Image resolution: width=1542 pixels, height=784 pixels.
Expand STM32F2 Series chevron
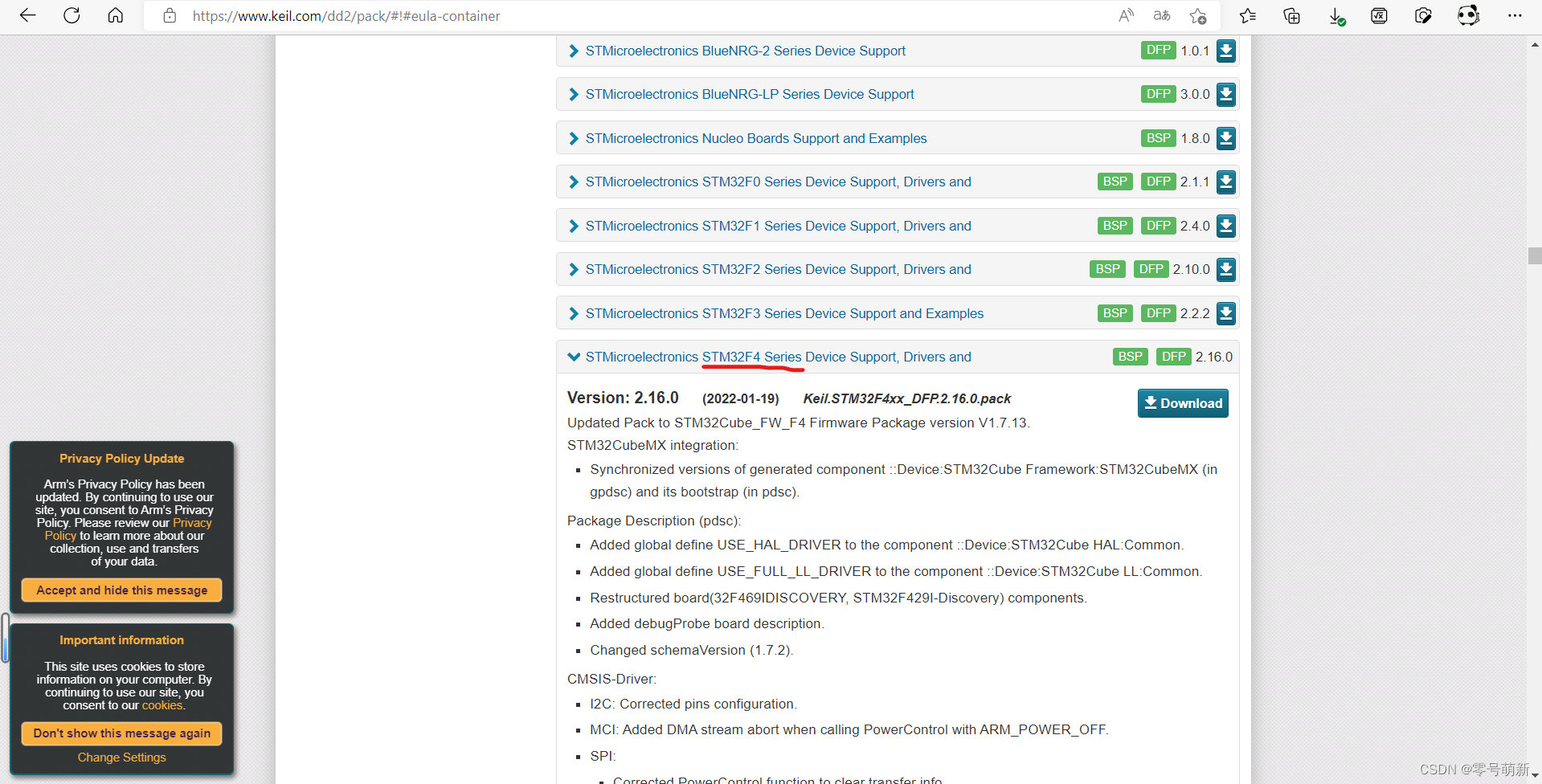(574, 269)
